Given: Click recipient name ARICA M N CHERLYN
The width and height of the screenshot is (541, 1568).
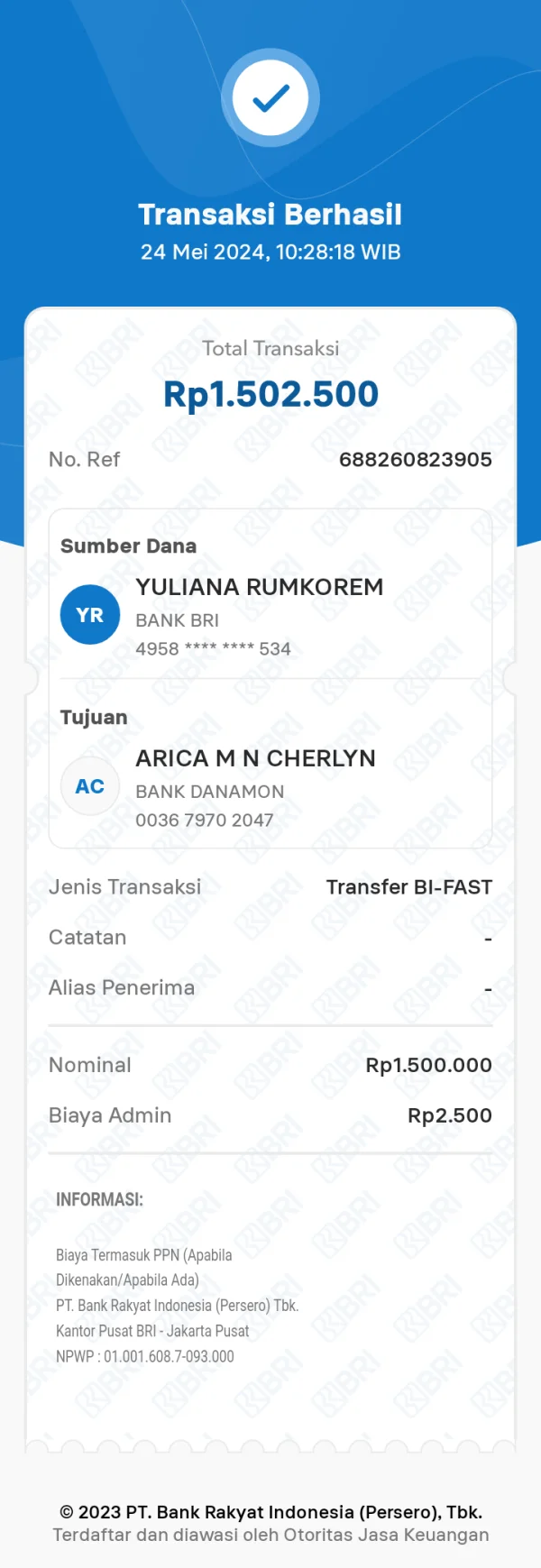Looking at the screenshot, I should coord(255,758).
